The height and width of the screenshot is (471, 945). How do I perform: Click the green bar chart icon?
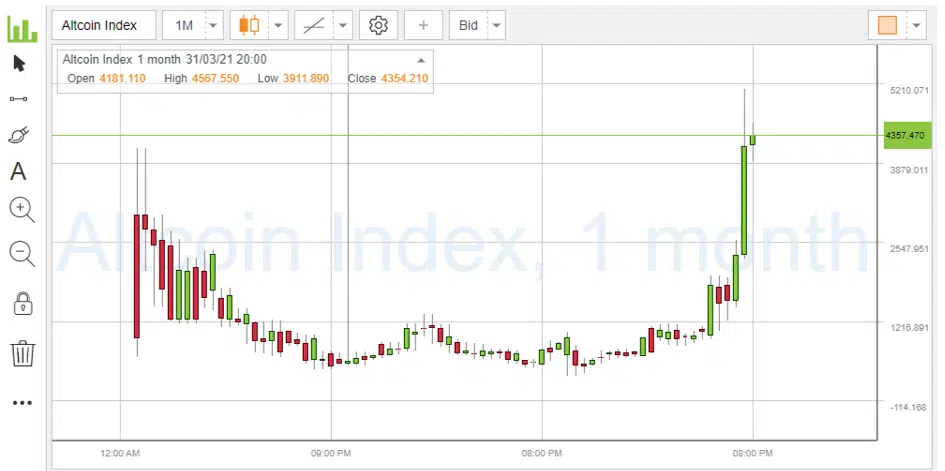(22, 28)
